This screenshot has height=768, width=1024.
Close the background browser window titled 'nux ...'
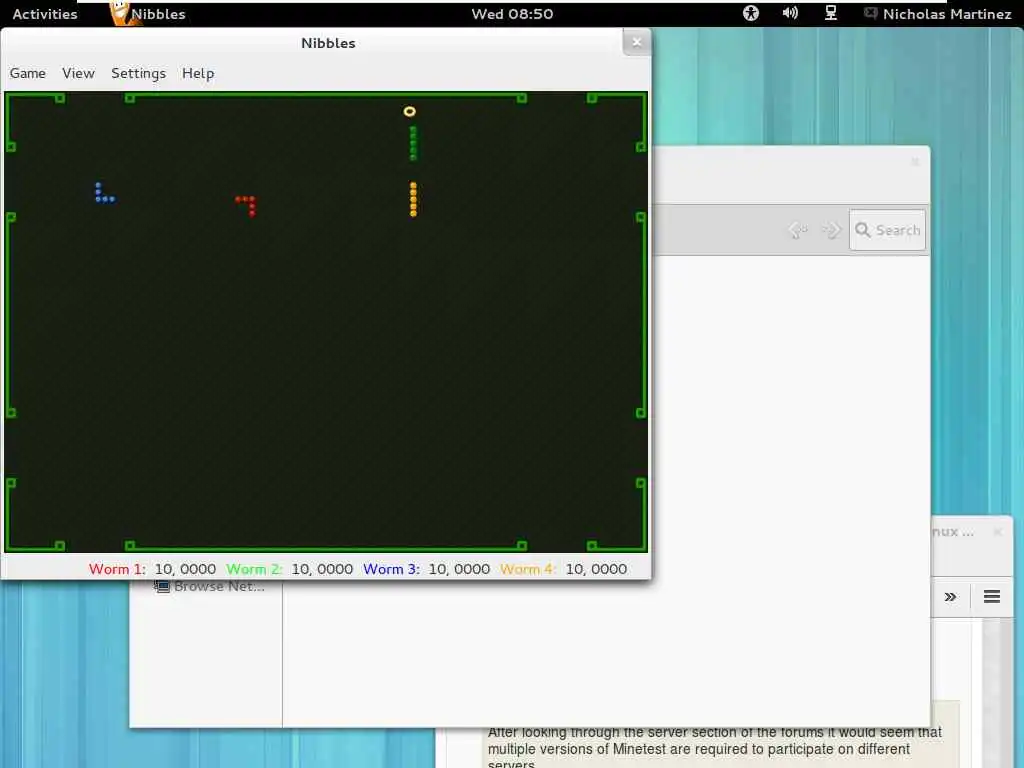tap(997, 532)
